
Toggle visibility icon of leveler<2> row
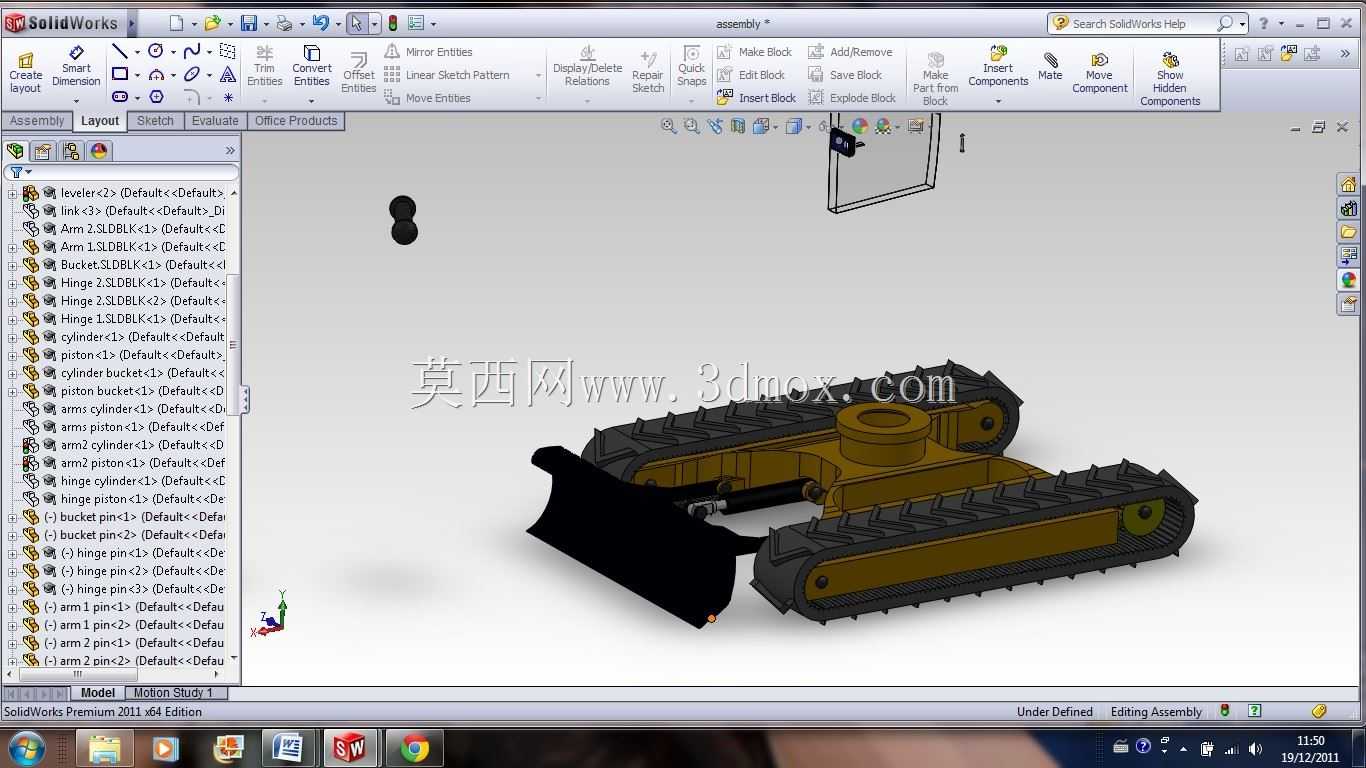tap(49, 193)
